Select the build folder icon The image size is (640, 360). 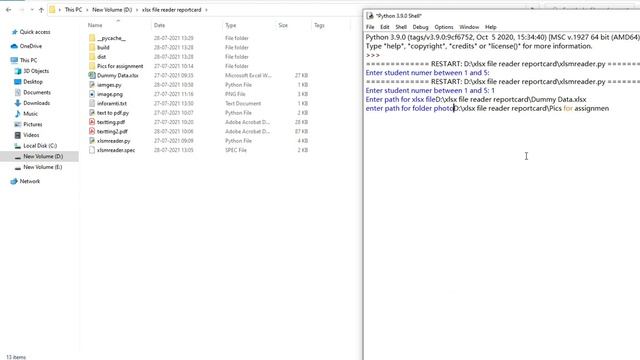coord(92,47)
